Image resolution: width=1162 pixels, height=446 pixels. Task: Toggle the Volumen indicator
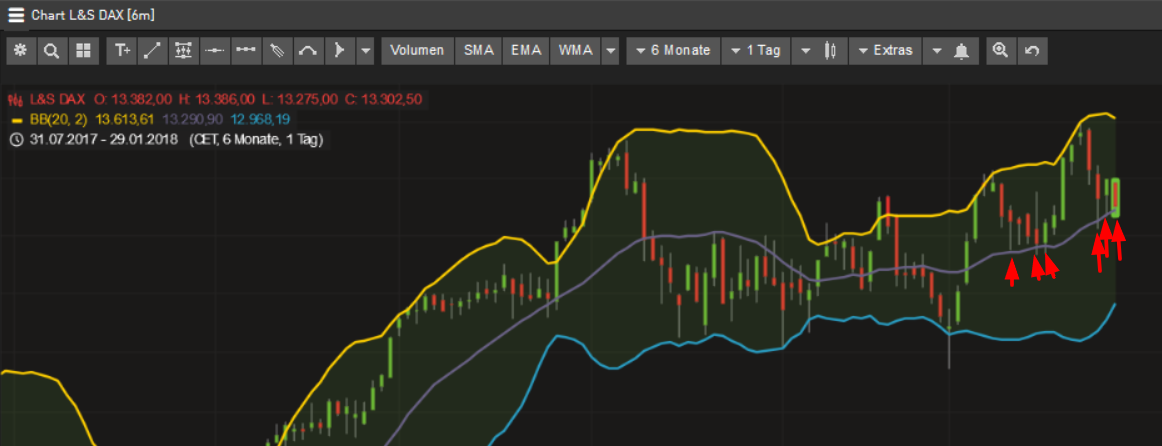[417, 51]
